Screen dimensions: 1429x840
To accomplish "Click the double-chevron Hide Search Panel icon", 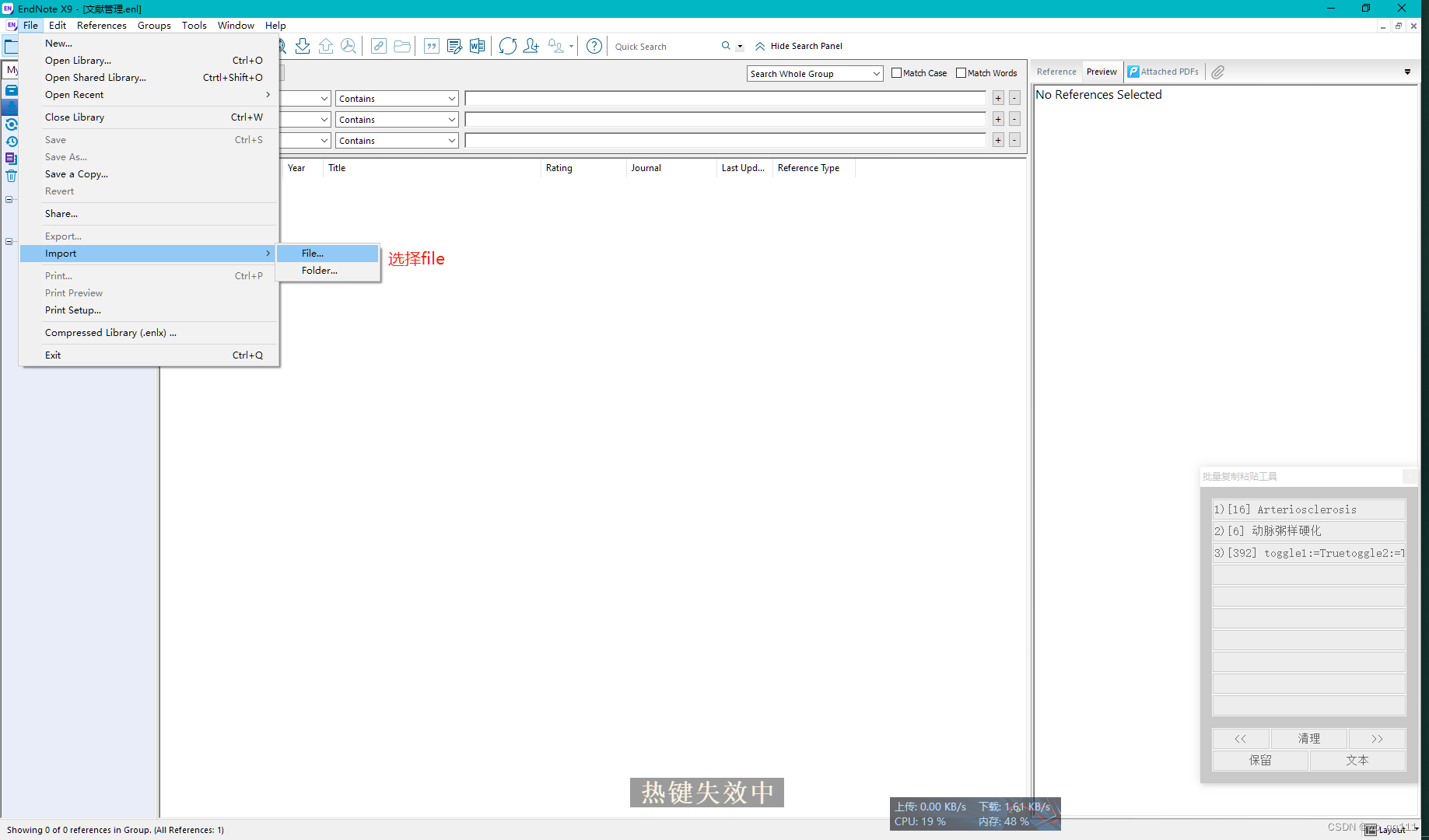I will tap(760, 46).
